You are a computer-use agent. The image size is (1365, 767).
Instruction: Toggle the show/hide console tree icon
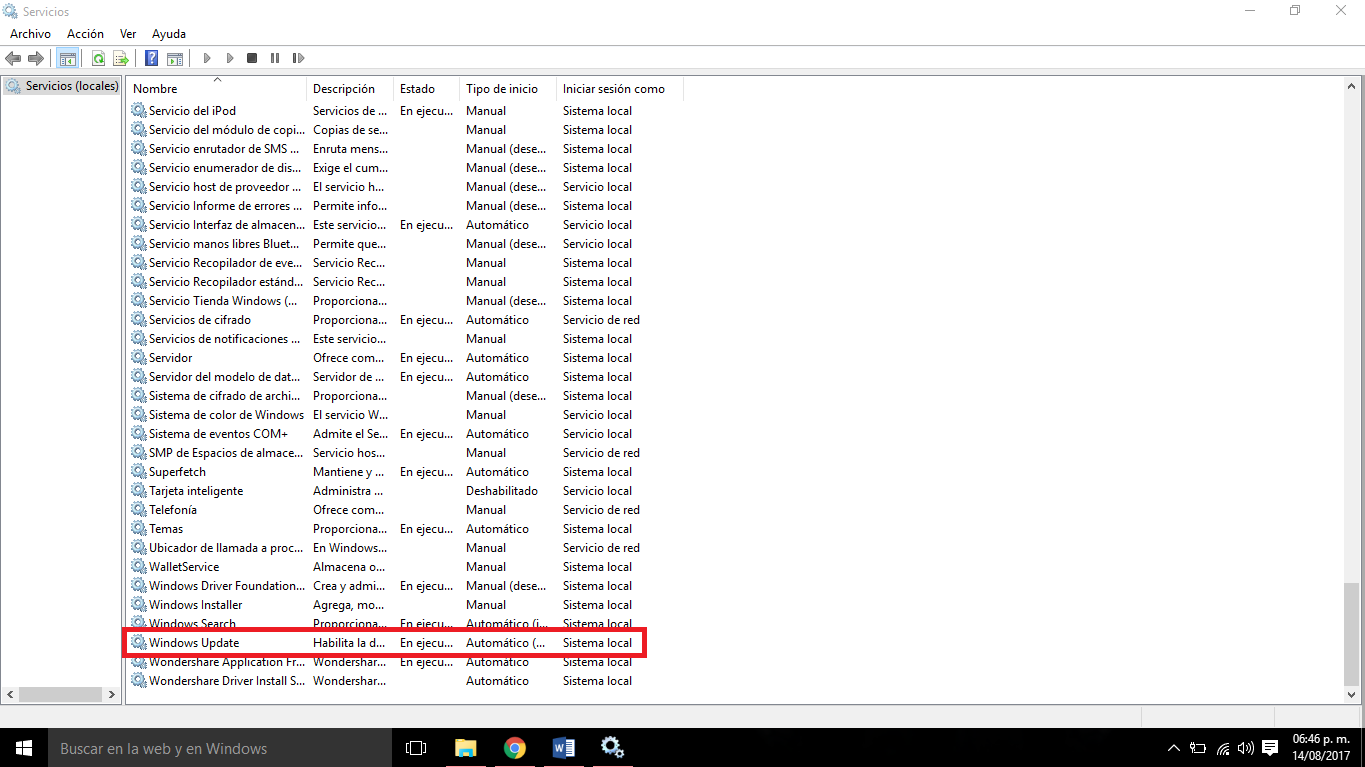pos(68,59)
